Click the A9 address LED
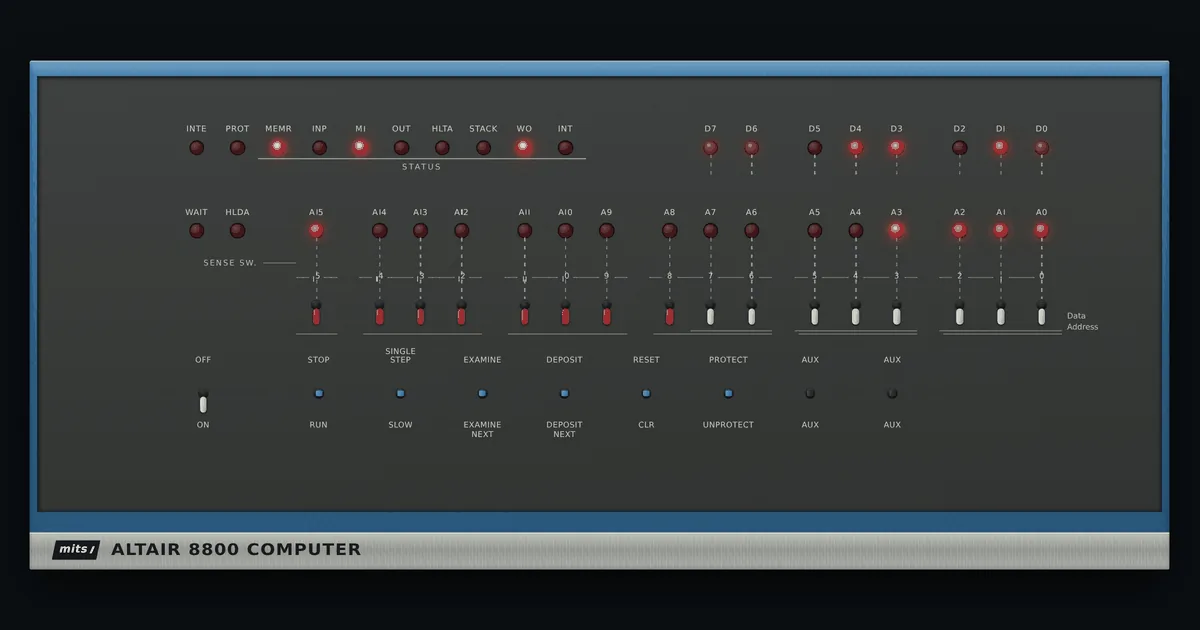The width and height of the screenshot is (1200, 630). click(606, 230)
